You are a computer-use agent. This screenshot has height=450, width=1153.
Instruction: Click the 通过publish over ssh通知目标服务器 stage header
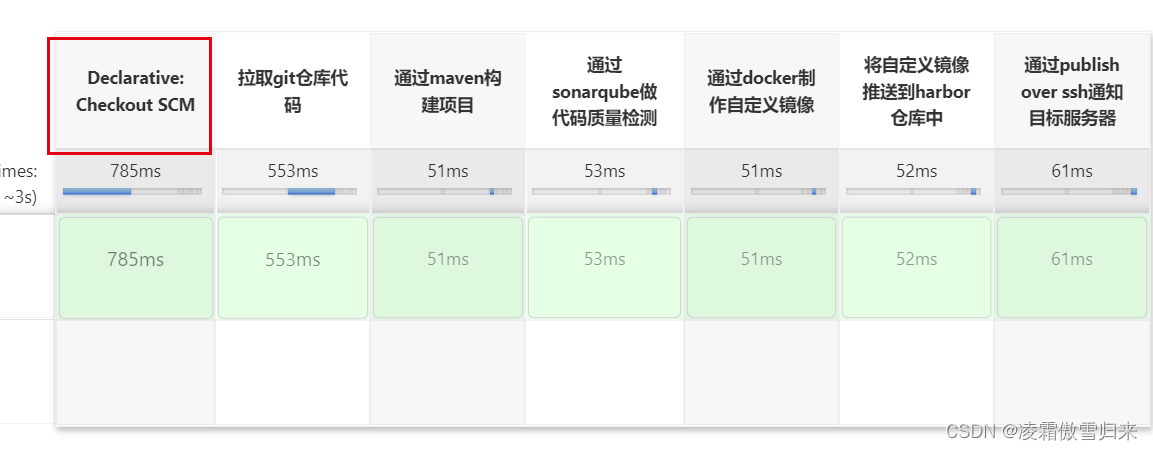[1071, 91]
